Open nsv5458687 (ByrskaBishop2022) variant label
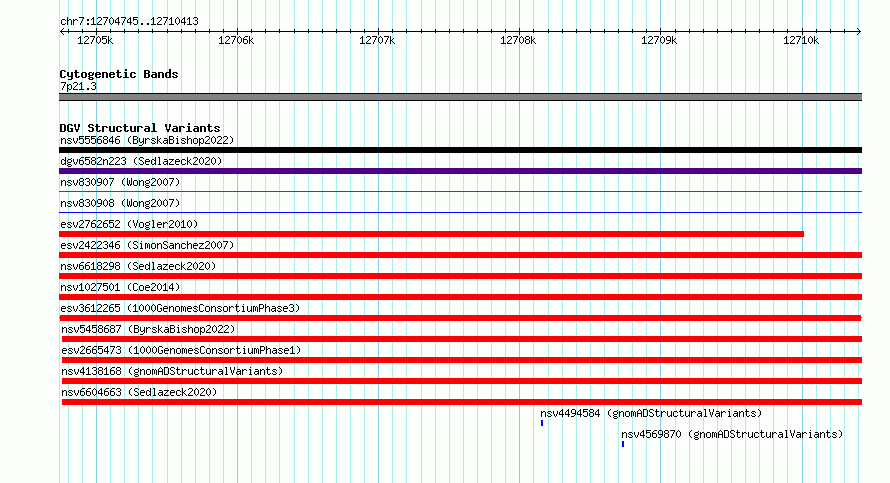 coord(148,329)
